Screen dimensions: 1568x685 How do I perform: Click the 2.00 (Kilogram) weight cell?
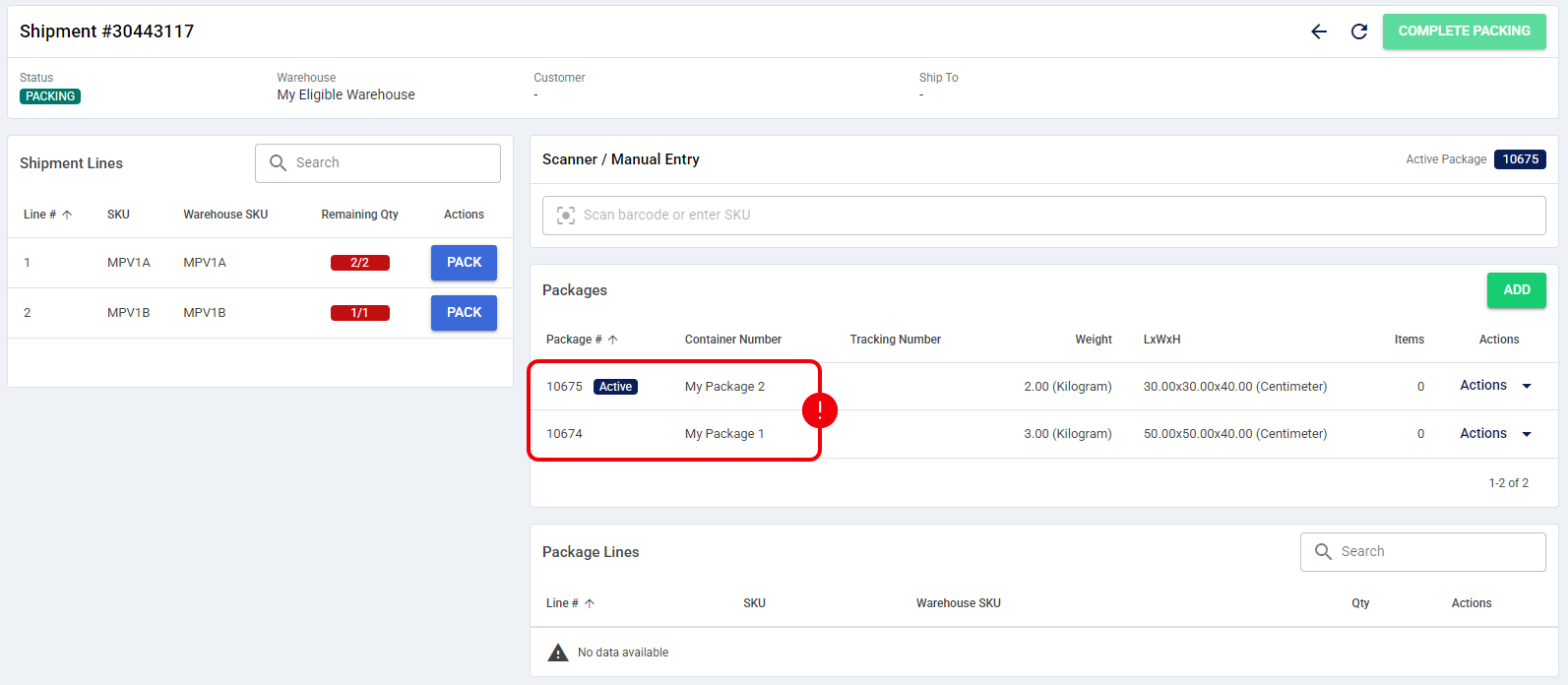(x=1067, y=387)
